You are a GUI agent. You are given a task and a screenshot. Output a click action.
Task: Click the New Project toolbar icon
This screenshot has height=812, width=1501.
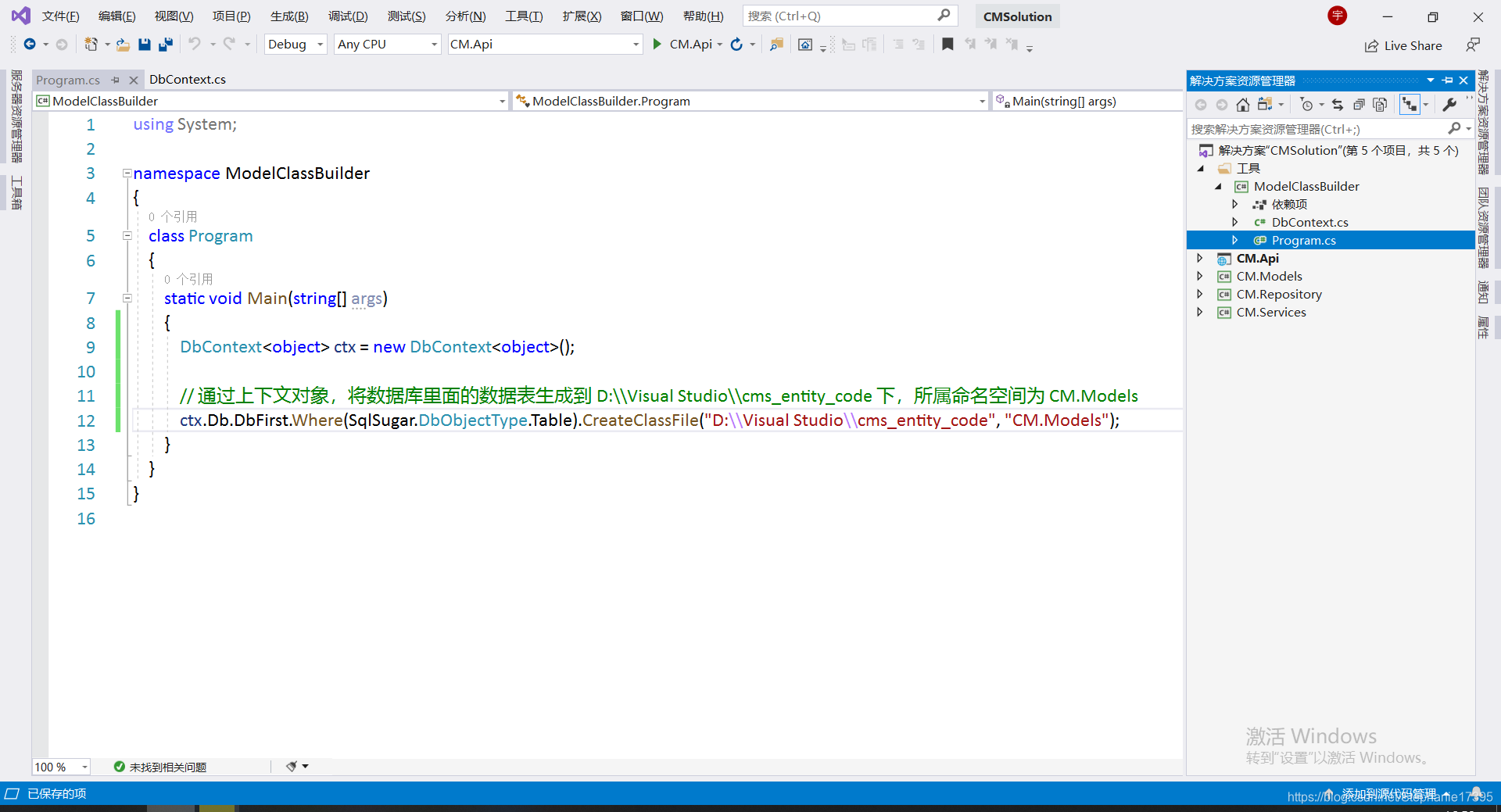pyautogui.click(x=91, y=45)
